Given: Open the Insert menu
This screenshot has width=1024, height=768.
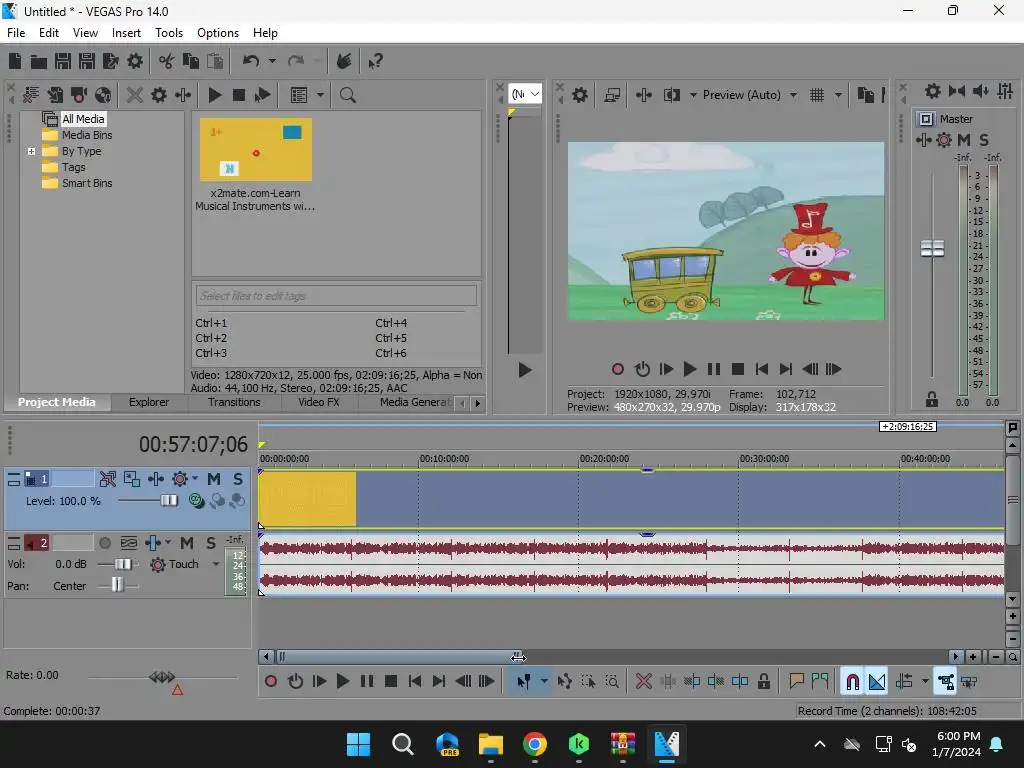Looking at the screenshot, I should tap(126, 33).
